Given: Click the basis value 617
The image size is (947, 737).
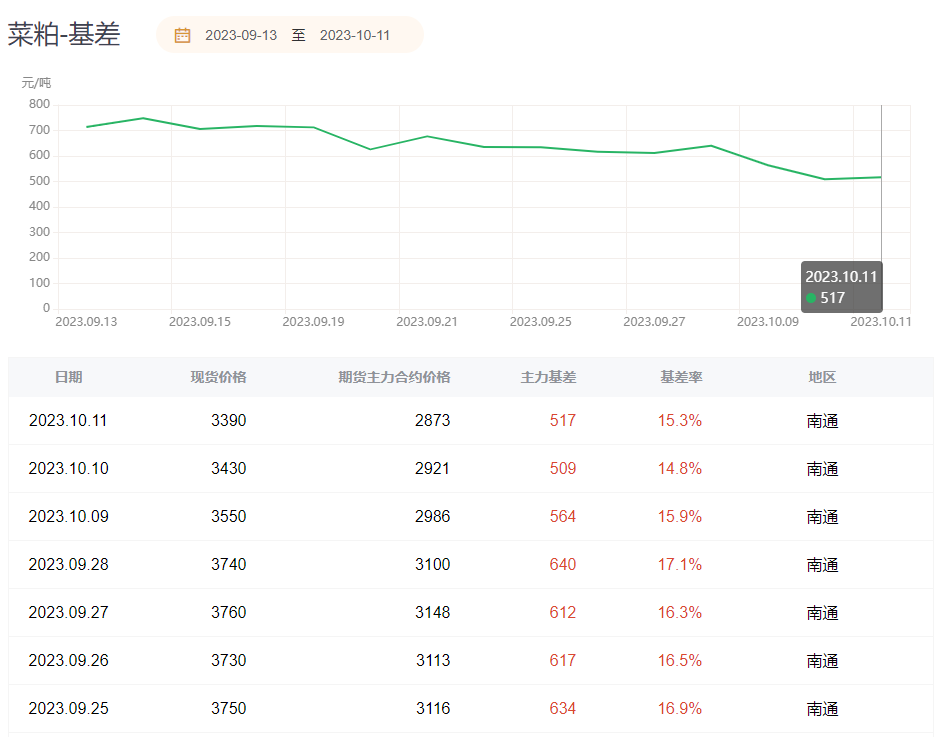Looking at the screenshot, I should tap(562, 660).
